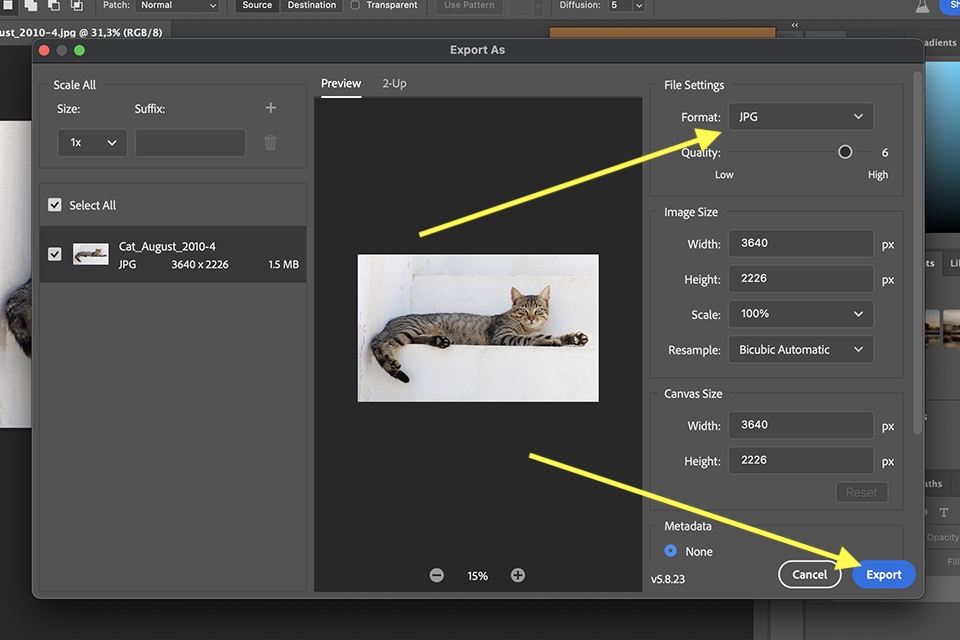Zoom out the preview with minus icon
This screenshot has height=640, width=960.
[x=437, y=575]
